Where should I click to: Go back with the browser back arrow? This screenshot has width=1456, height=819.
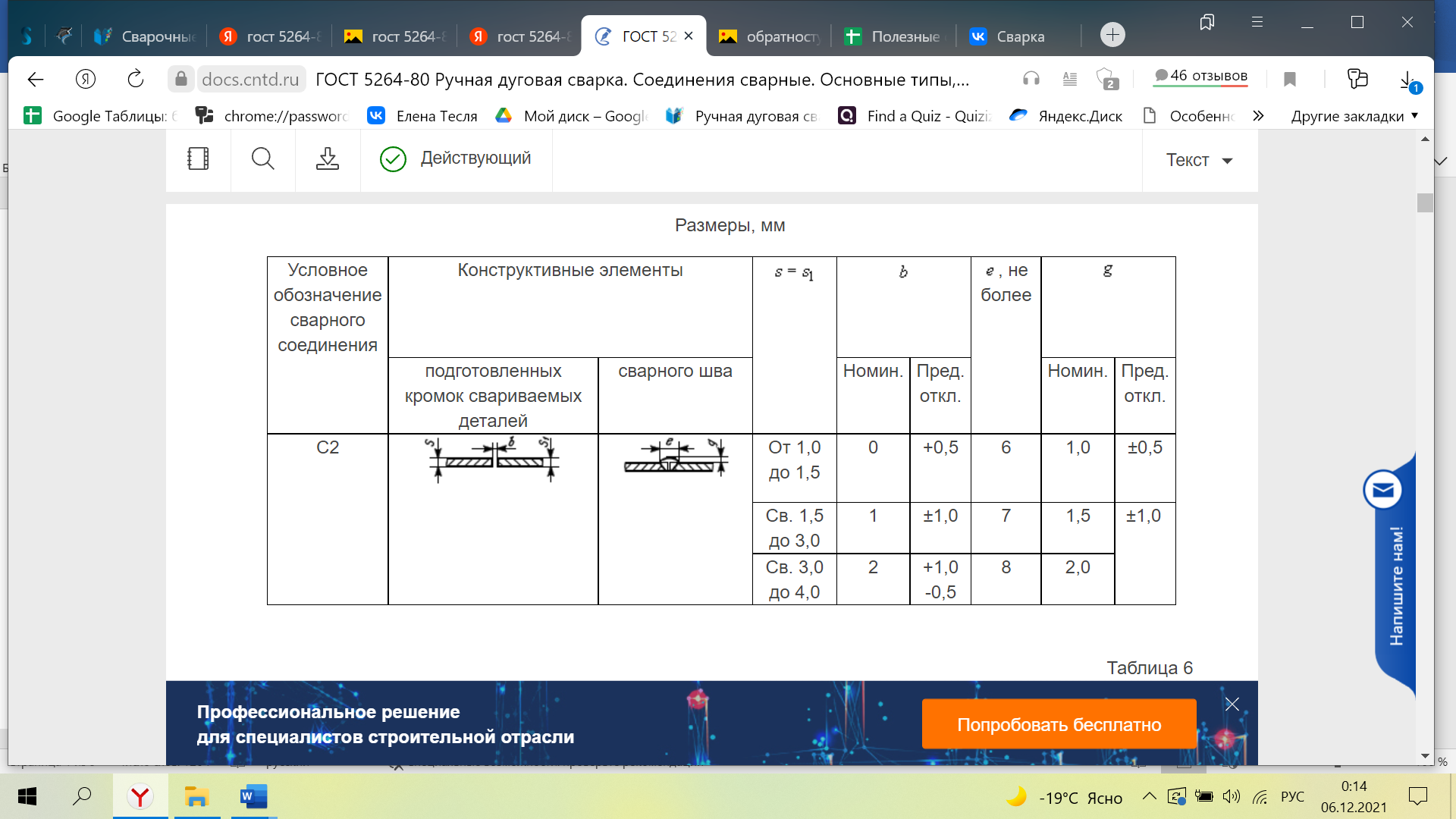tap(35, 79)
